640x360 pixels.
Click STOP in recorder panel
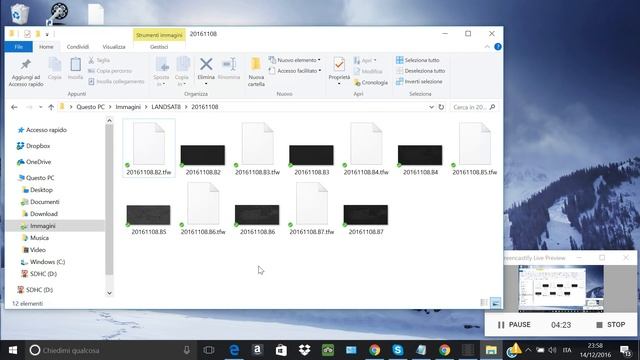pyautogui.click(x=611, y=324)
